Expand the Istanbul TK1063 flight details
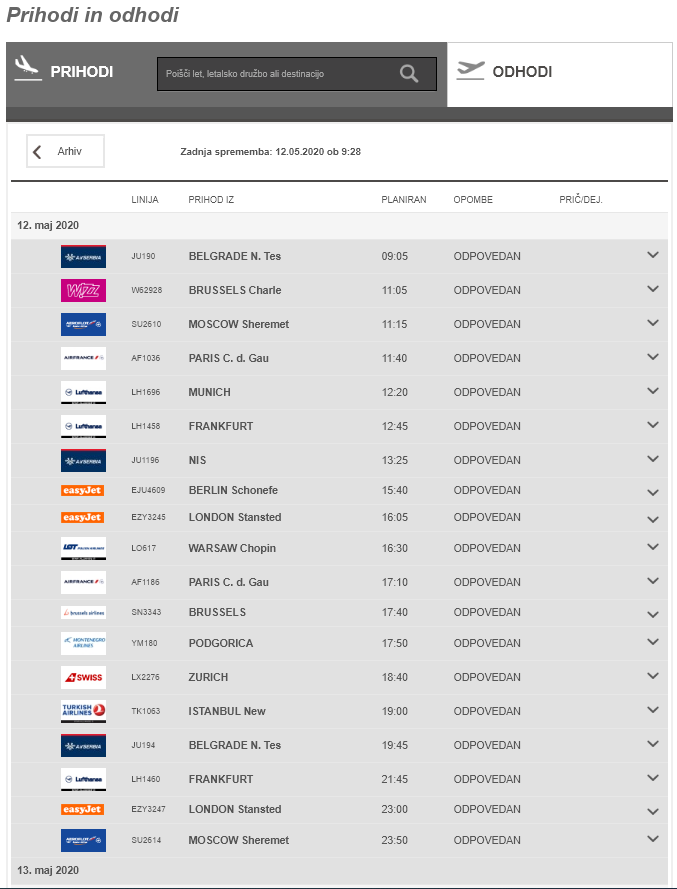This screenshot has height=889, width=677. (653, 710)
